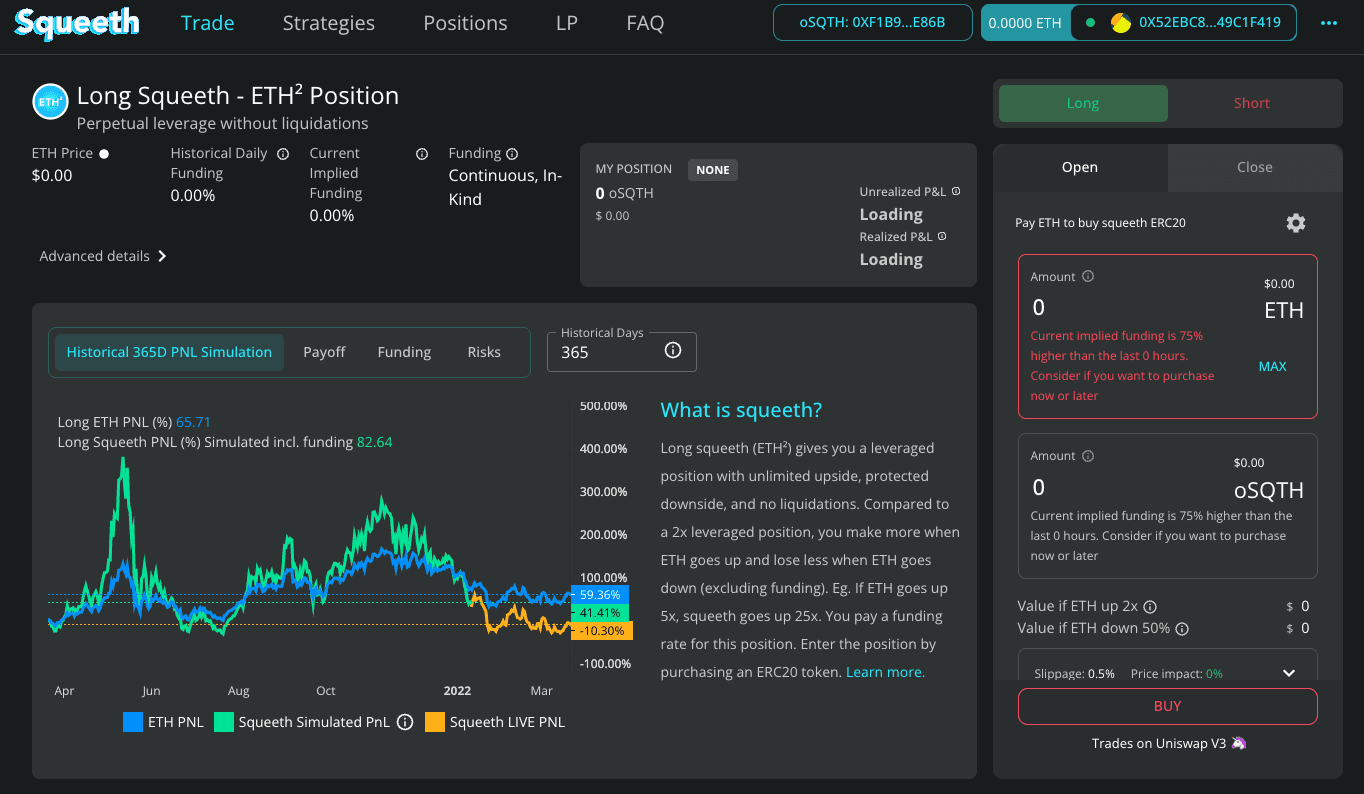Click the green wallet connection status dot
The image size is (1364, 794).
pyautogui.click(x=1090, y=22)
